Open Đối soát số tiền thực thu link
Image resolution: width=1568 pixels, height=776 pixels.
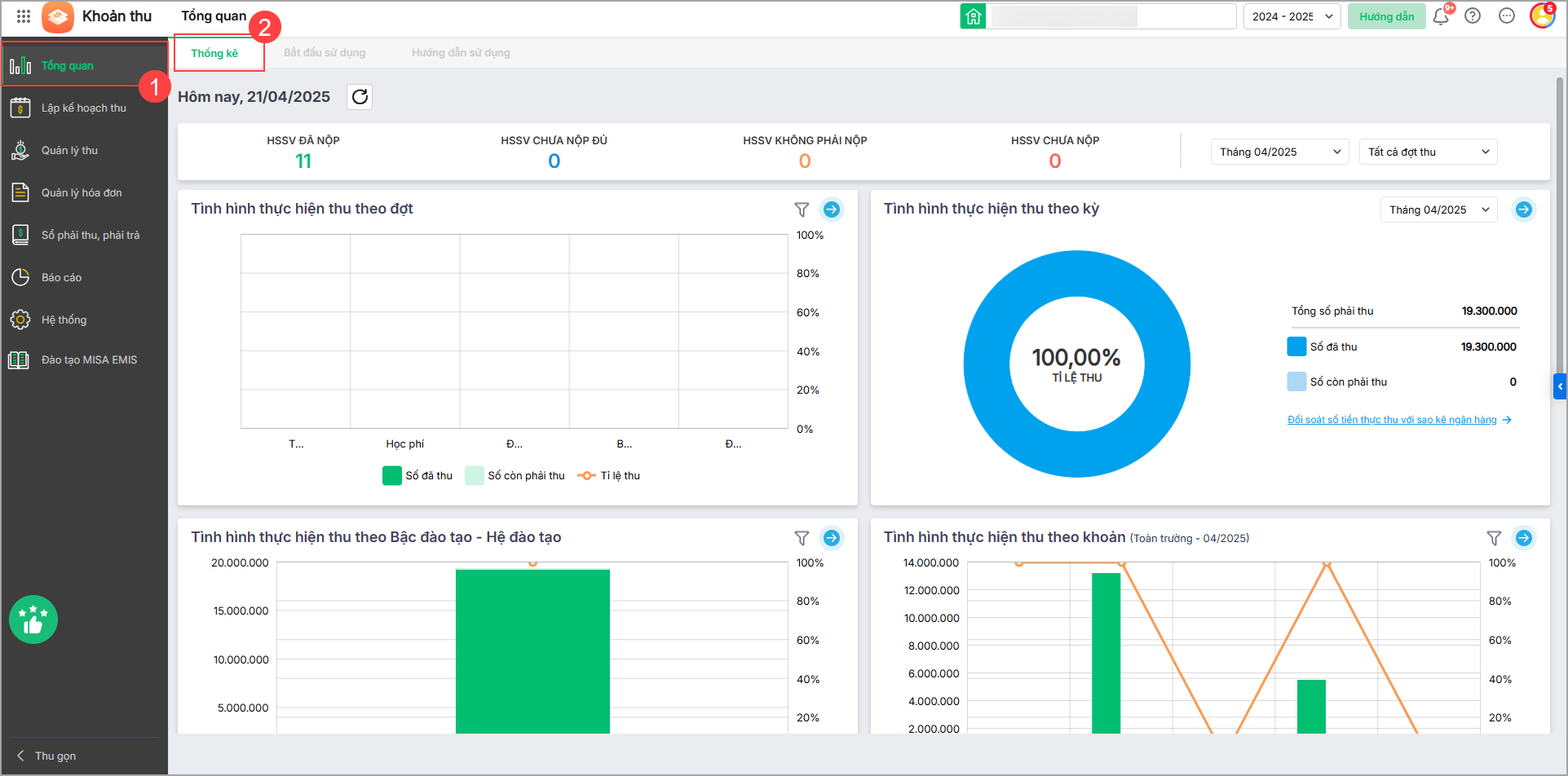coord(1398,420)
